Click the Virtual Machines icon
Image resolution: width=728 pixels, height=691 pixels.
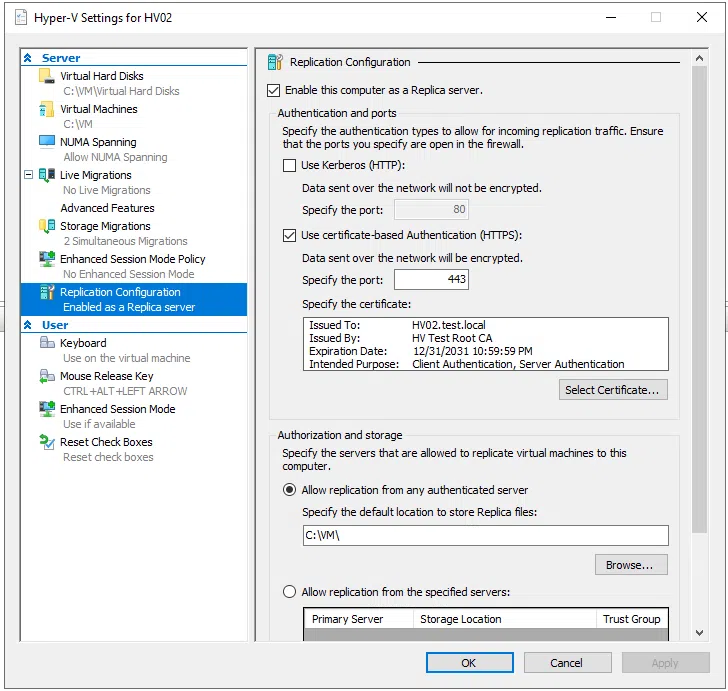click(46, 109)
